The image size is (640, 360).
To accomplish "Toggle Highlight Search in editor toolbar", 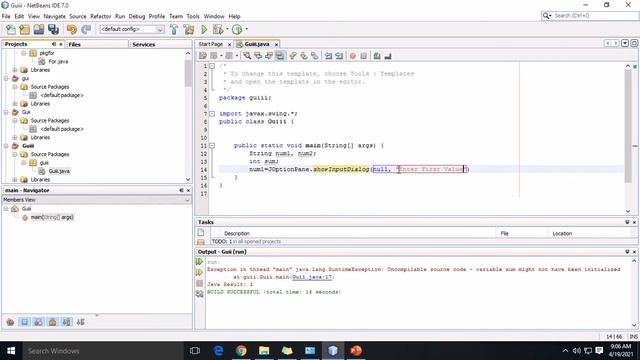I will 280,56.
